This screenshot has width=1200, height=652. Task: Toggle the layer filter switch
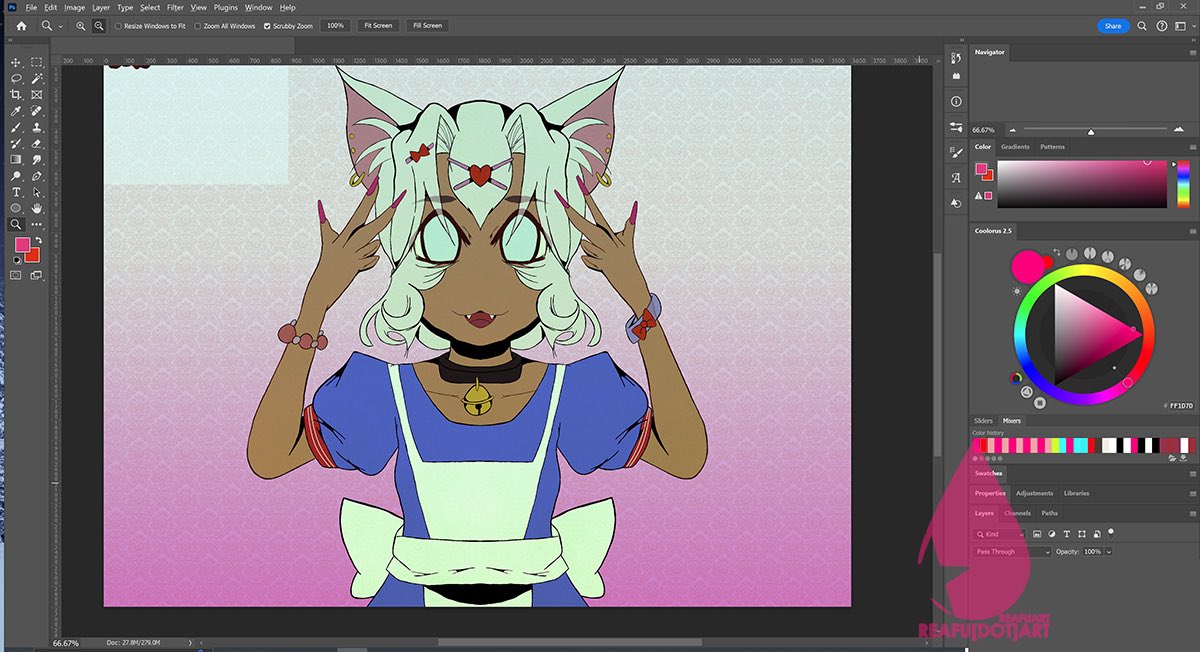pos(1110,533)
